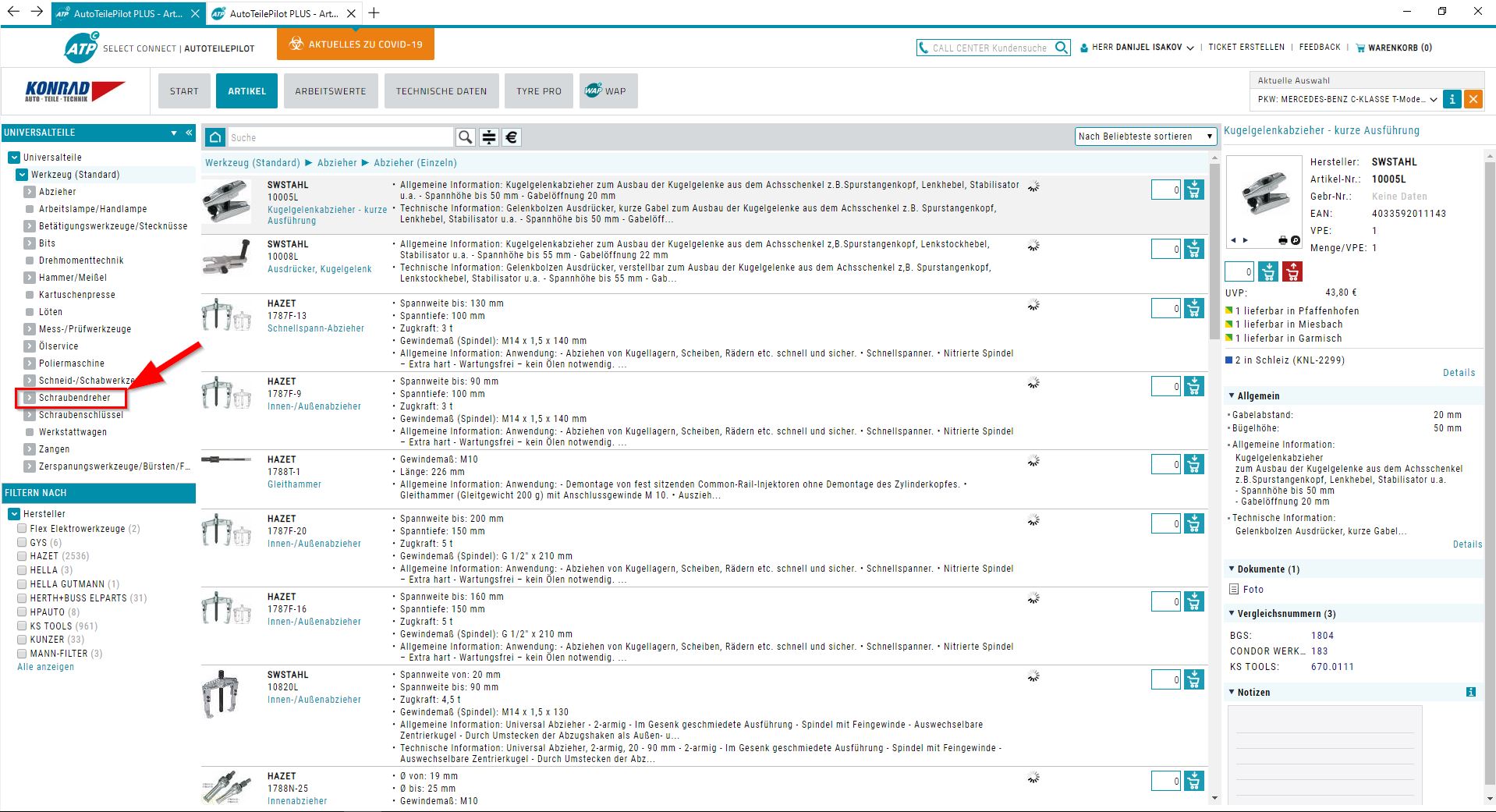Collapse the Hersteller filter section
The width and height of the screenshot is (1496, 812).
click(13, 514)
